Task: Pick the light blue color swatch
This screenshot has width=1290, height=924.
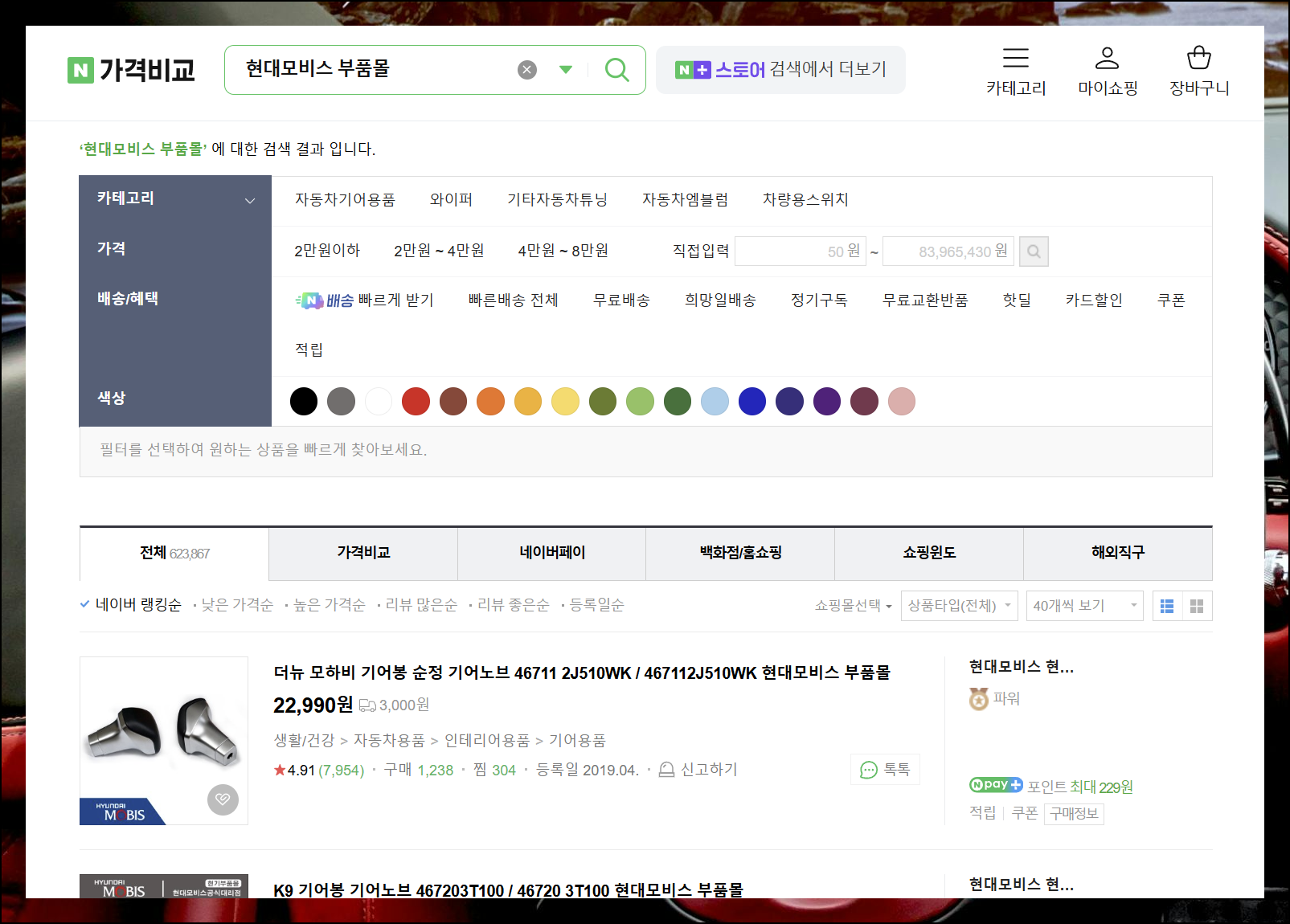Action: 715,401
